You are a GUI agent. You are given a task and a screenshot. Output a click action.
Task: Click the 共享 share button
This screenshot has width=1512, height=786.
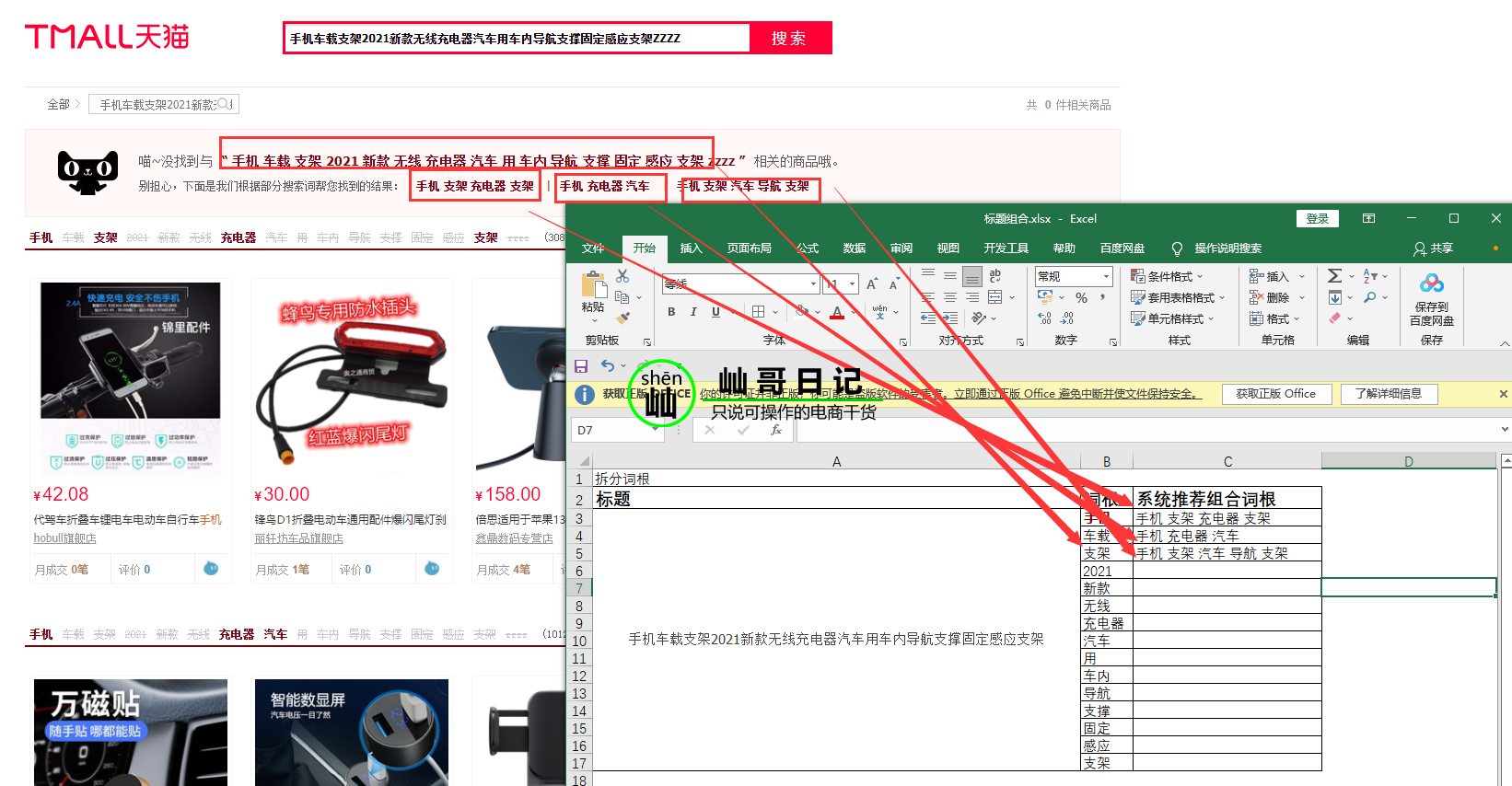1434,249
